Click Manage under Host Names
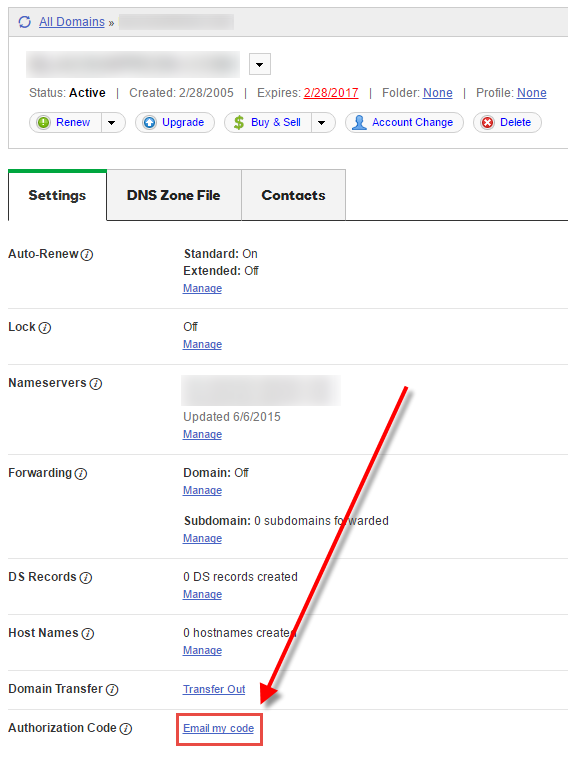The height and width of the screenshot is (764, 568). [x=202, y=650]
